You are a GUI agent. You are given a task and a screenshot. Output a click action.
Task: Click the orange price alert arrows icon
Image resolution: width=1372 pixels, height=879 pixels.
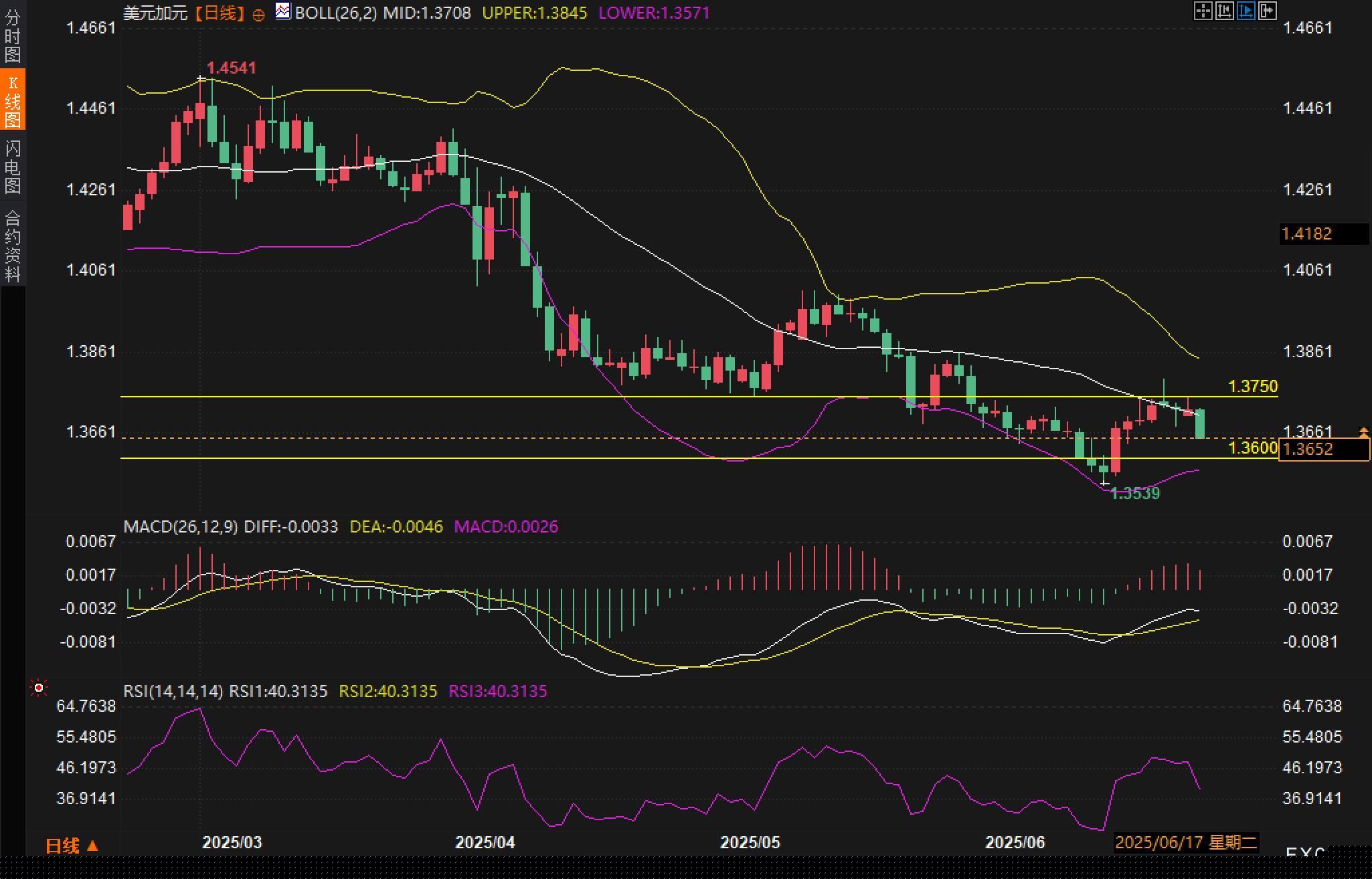(1363, 433)
